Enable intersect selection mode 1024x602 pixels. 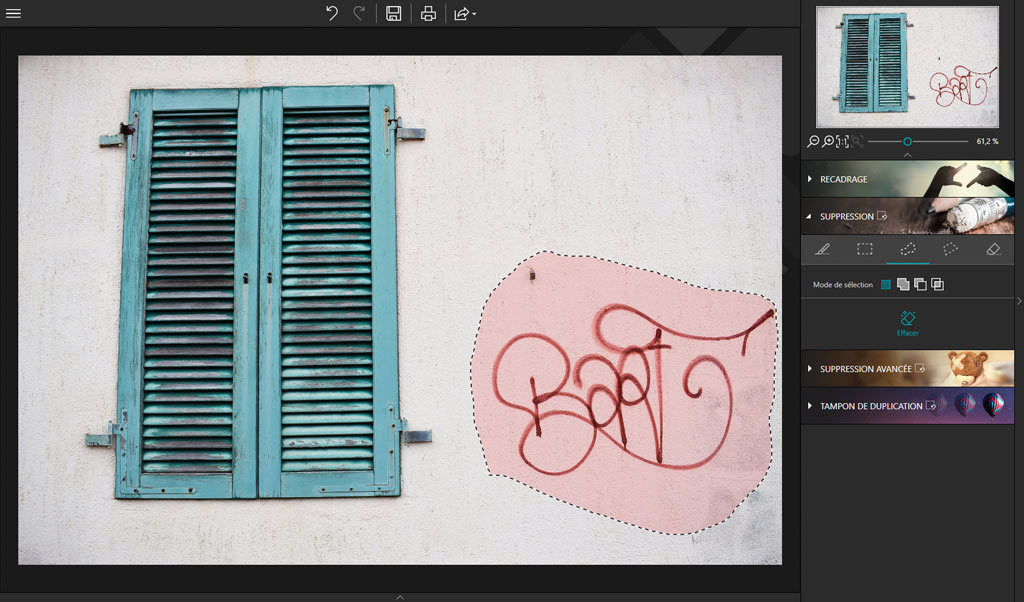click(937, 285)
